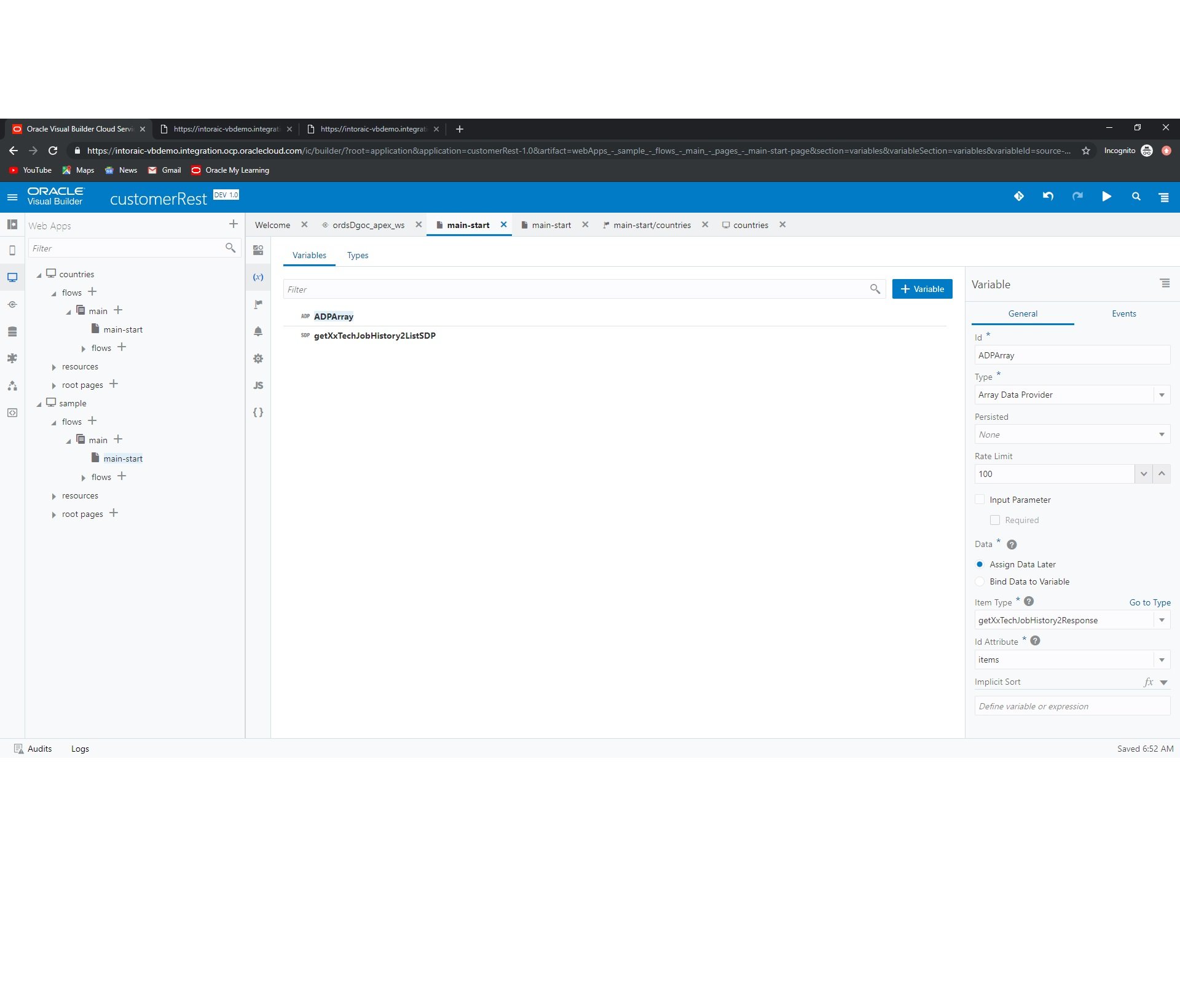Image resolution: width=1180 pixels, height=1008 pixels.
Task: Click the + Variable button
Action: click(x=922, y=289)
